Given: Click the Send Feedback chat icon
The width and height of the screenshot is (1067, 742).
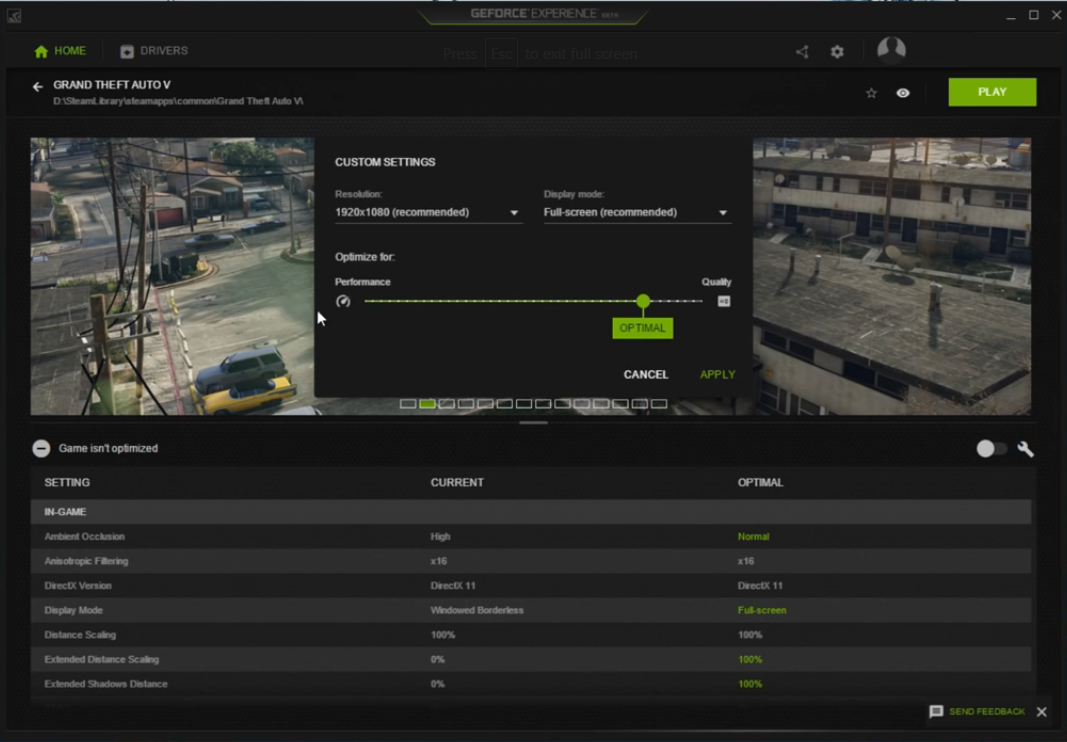Looking at the screenshot, I should point(936,711).
